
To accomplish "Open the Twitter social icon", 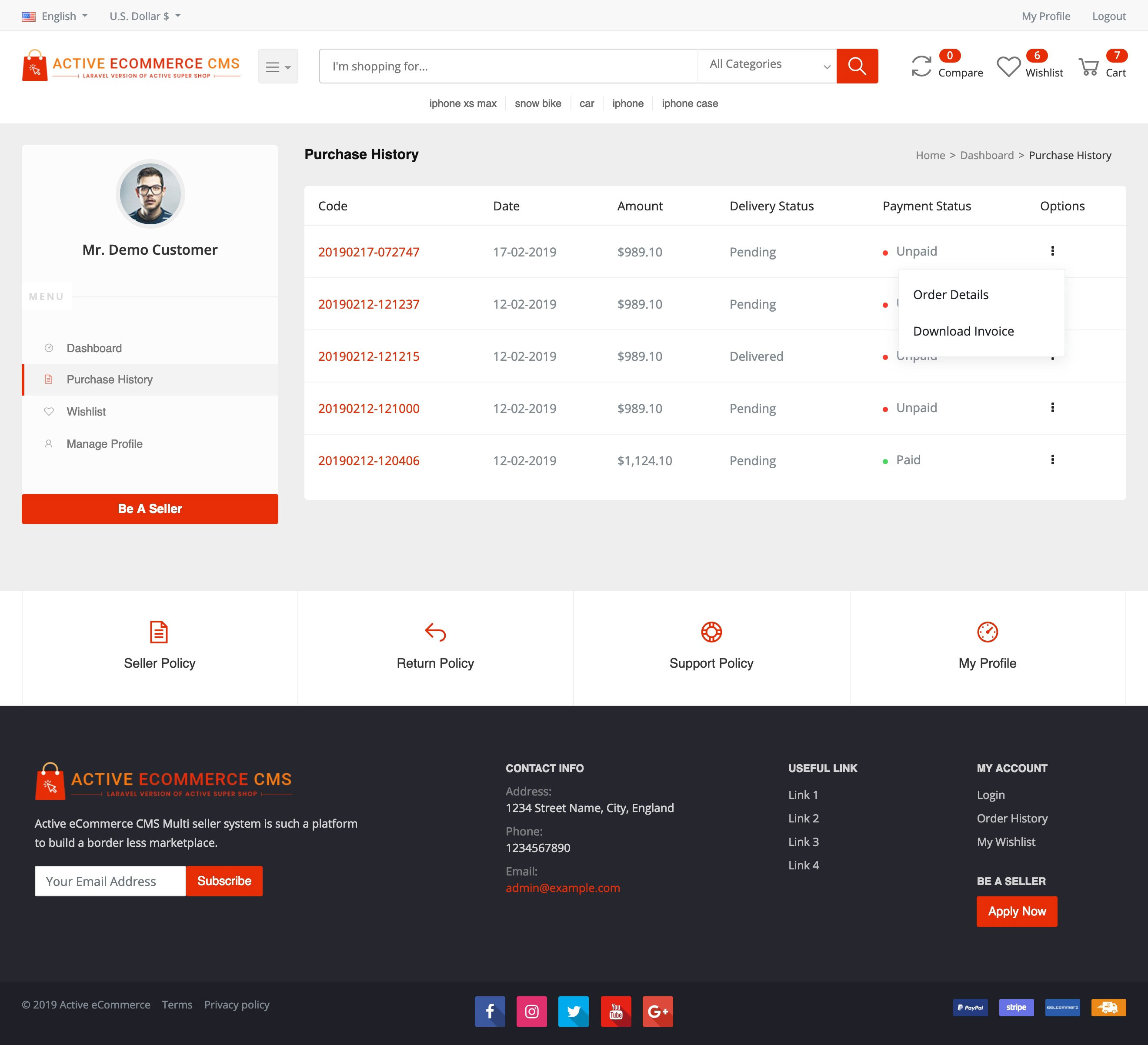I will [574, 1012].
